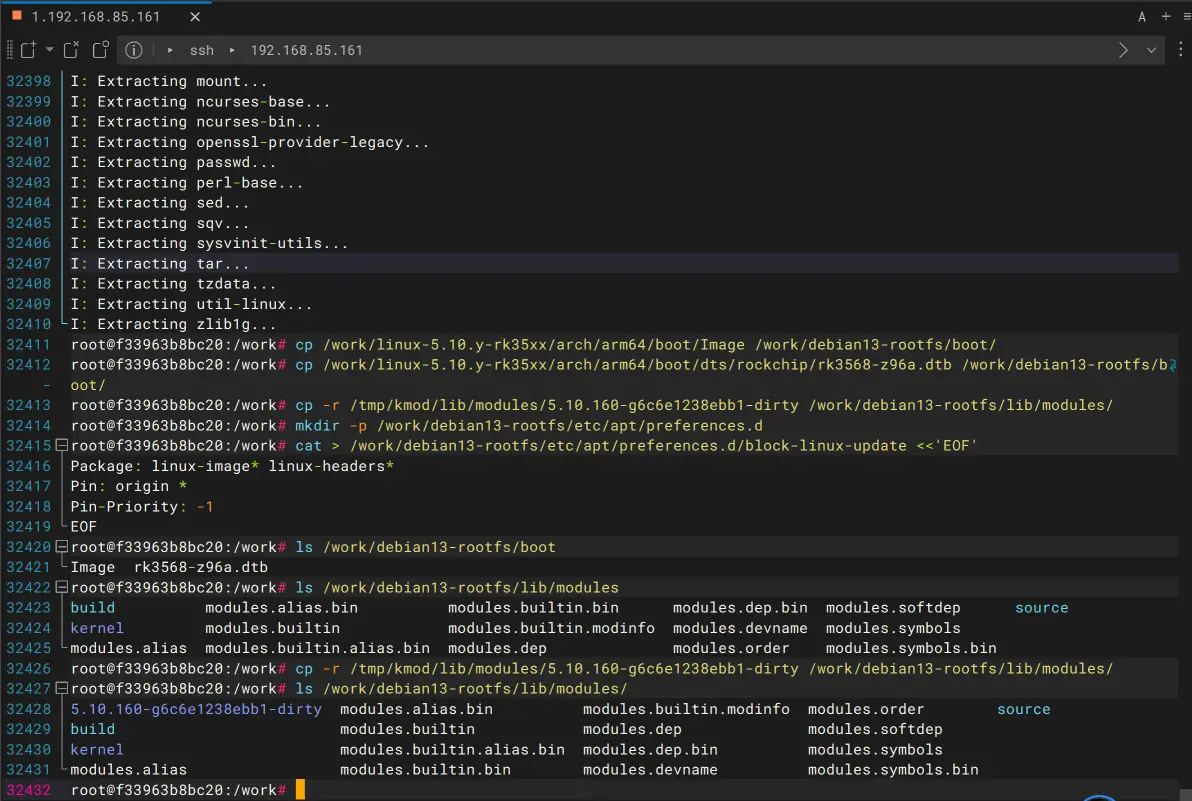Click the highlighted line number 32432
Viewport: 1192px width, 801px height.
pyautogui.click(x=28, y=790)
